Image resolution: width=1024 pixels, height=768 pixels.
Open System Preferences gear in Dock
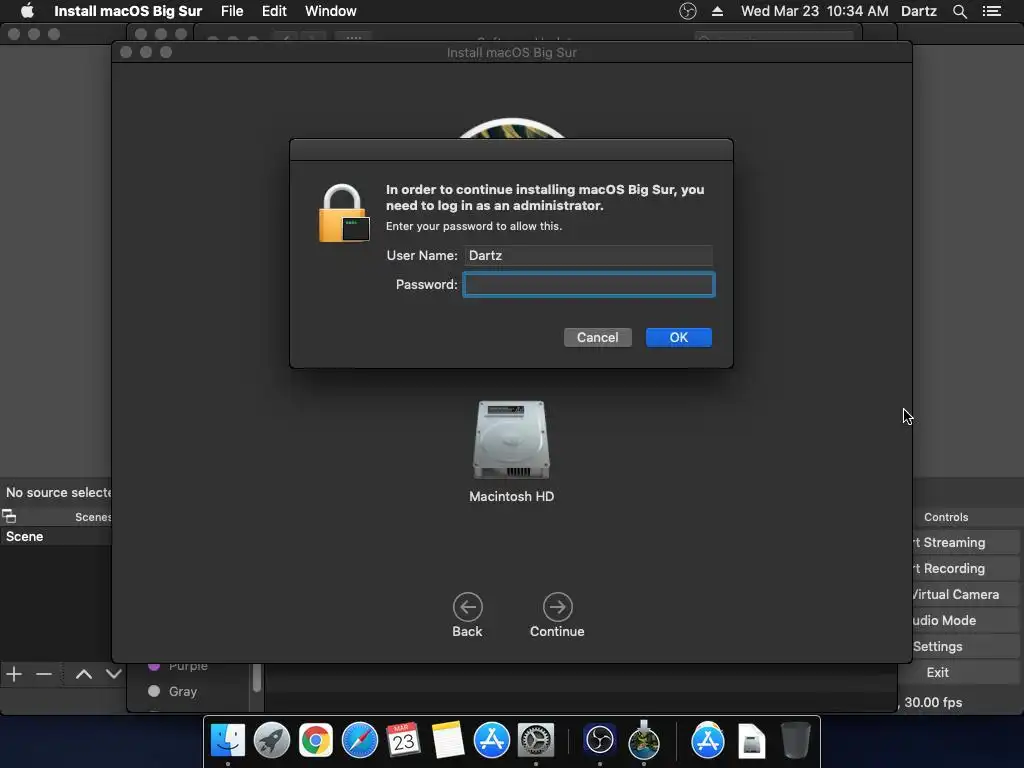(x=536, y=741)
